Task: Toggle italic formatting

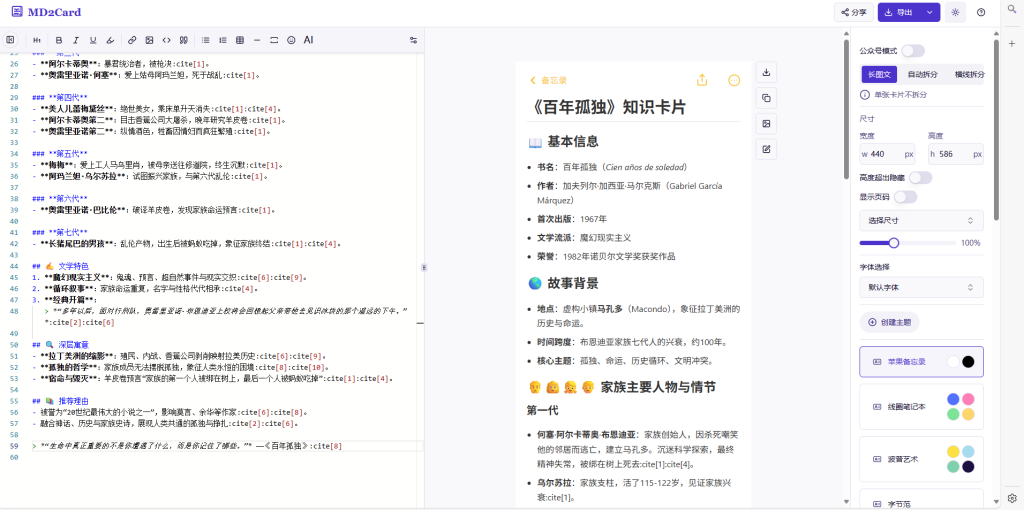Action: [76, 40]
